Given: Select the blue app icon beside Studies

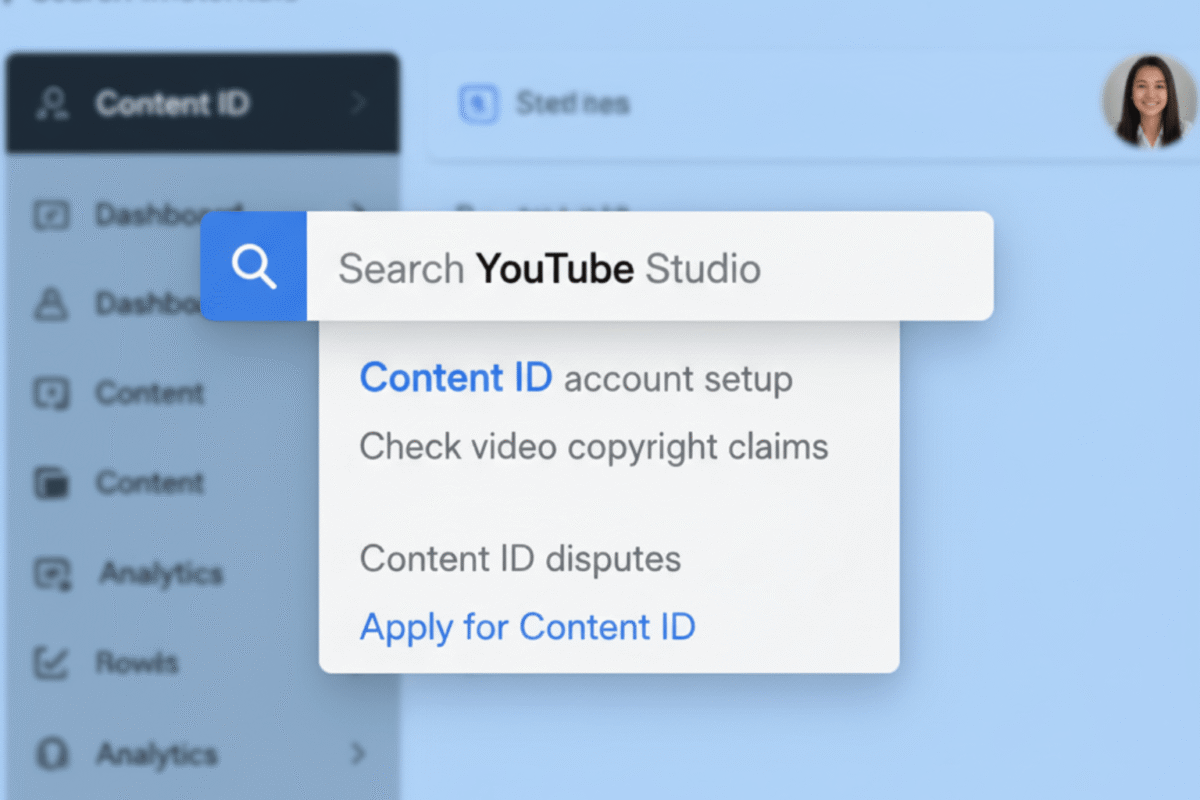Looking at the screenshot, I should tap(480, 103).
